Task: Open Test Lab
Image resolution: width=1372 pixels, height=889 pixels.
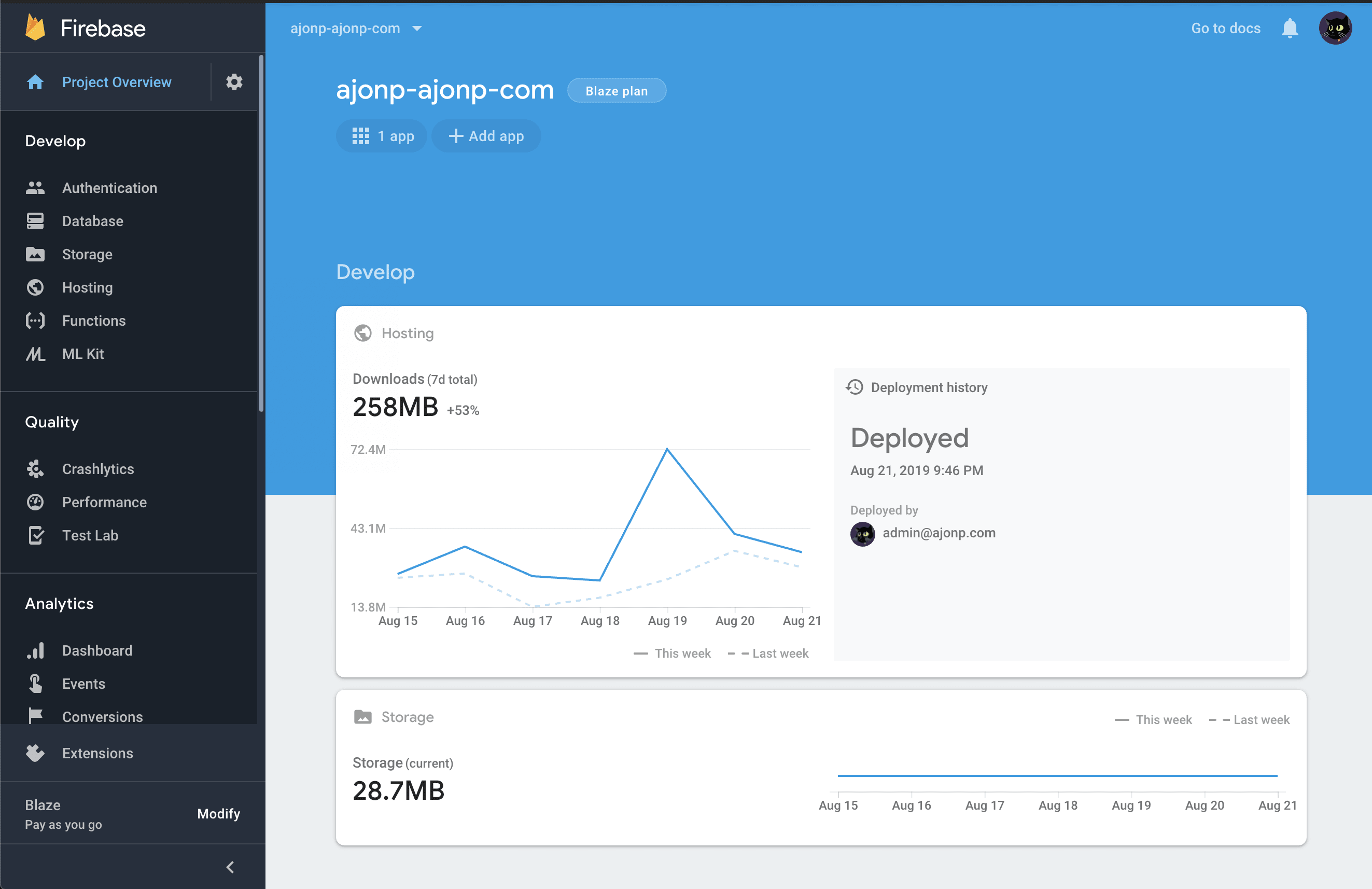Action: (x=90, y=536)
